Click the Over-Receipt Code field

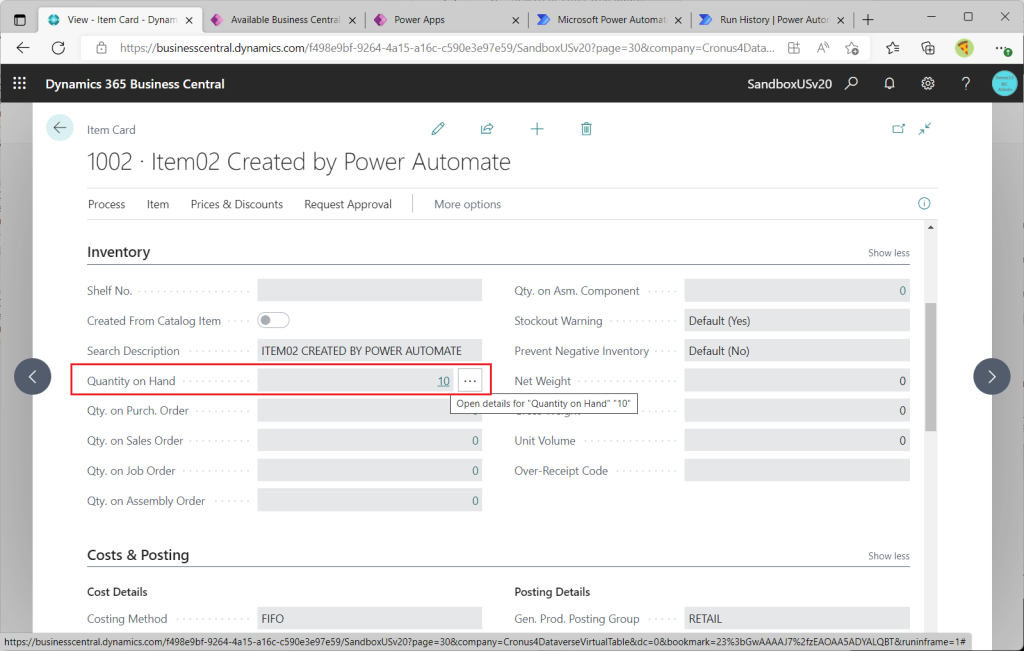(797, 471)
